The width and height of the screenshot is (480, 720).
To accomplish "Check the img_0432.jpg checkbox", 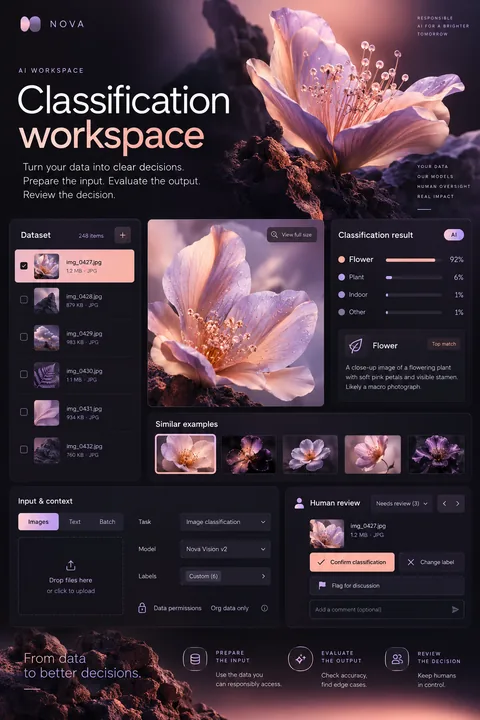I will 24,450.
